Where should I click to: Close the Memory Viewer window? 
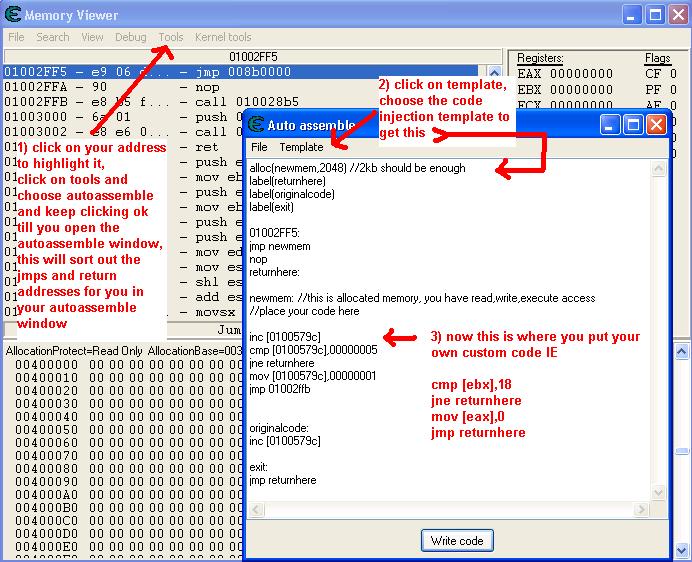678,15
